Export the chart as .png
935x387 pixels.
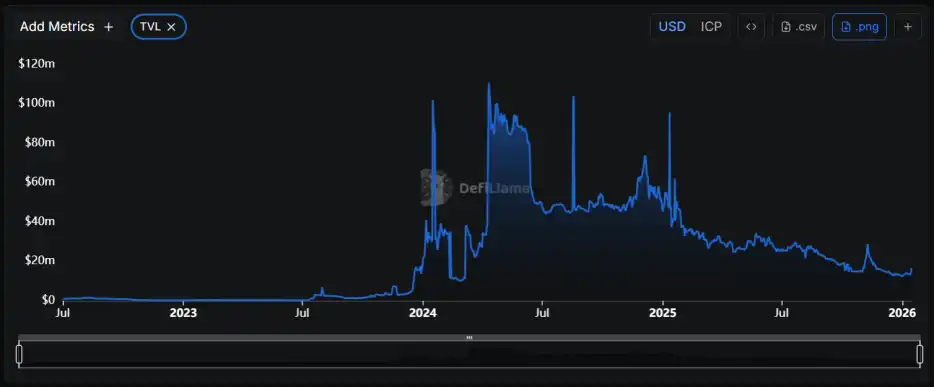point(859,27)
